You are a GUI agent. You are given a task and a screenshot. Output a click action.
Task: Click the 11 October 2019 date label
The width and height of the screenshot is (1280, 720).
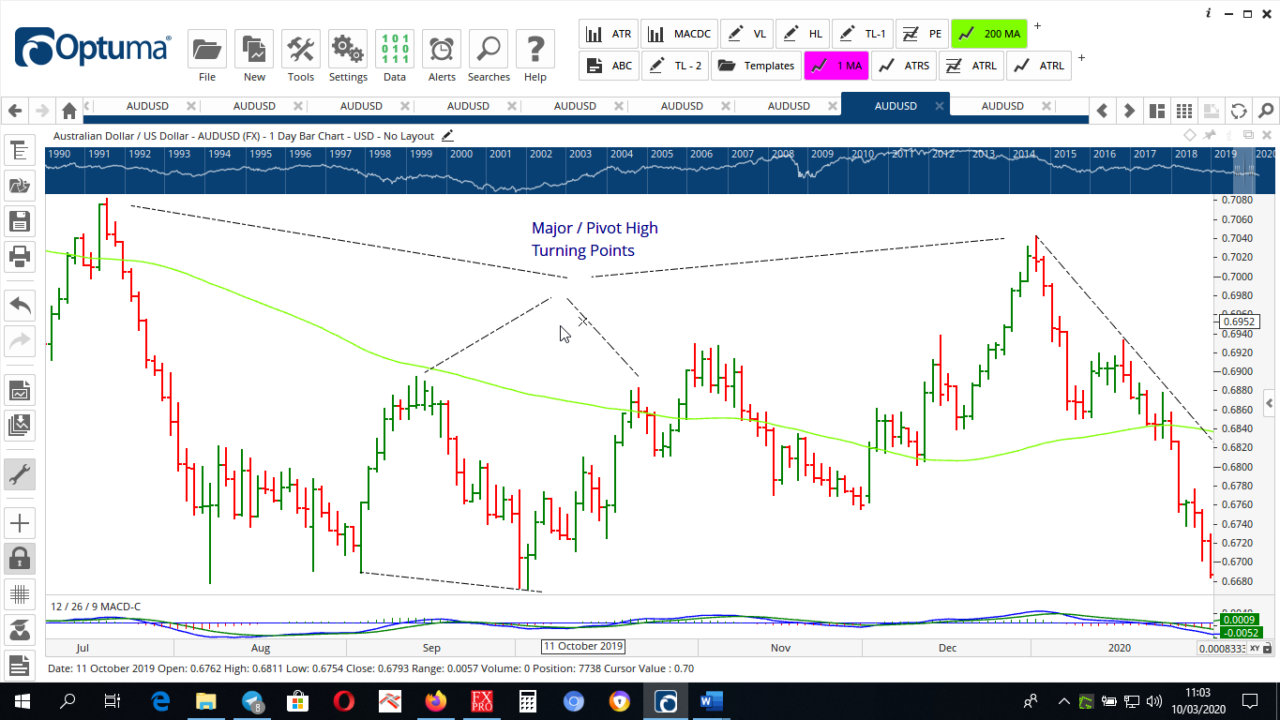583,646
